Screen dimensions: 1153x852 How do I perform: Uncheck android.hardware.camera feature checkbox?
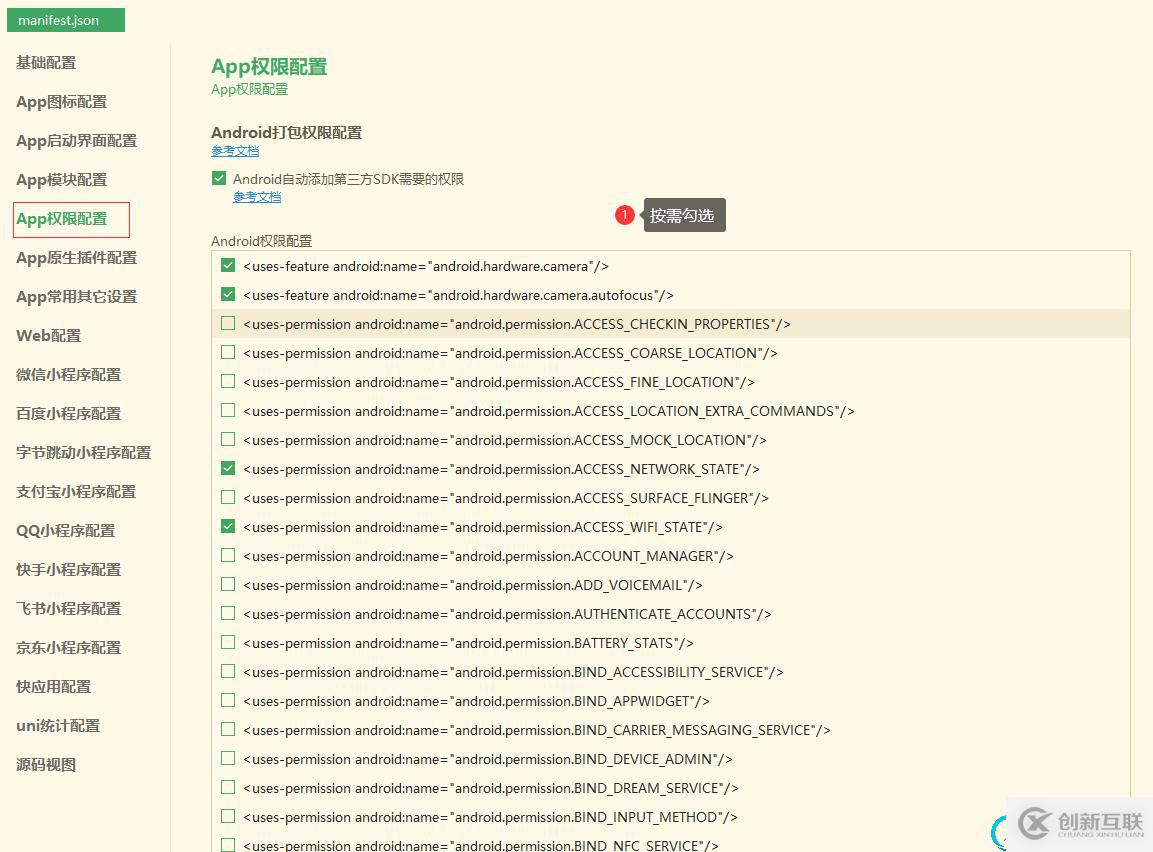pos(228,266)
